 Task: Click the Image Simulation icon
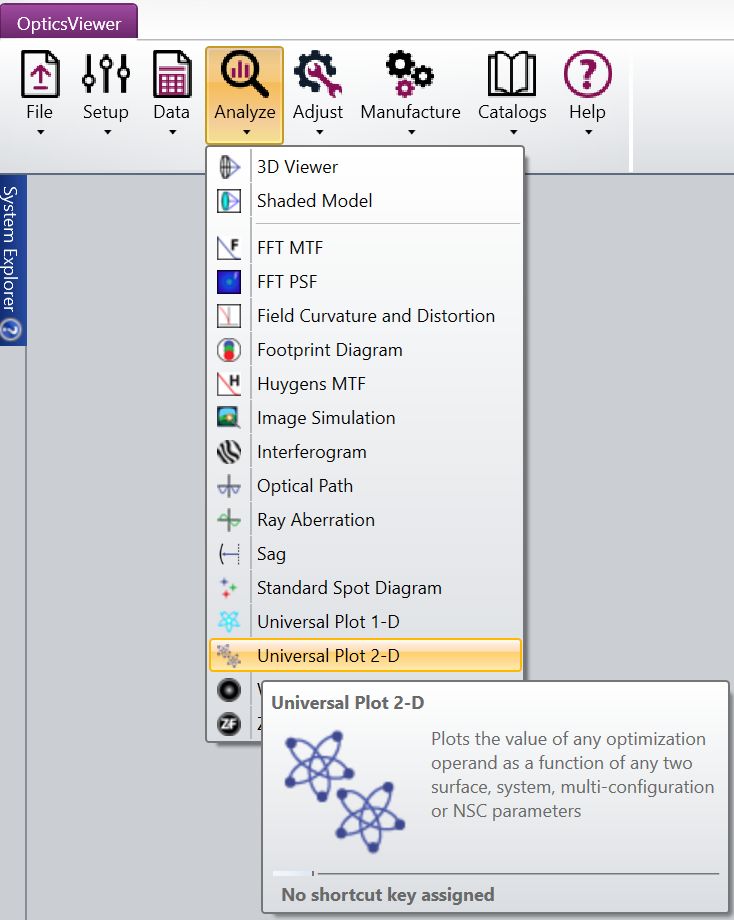[x=229, y=418]
